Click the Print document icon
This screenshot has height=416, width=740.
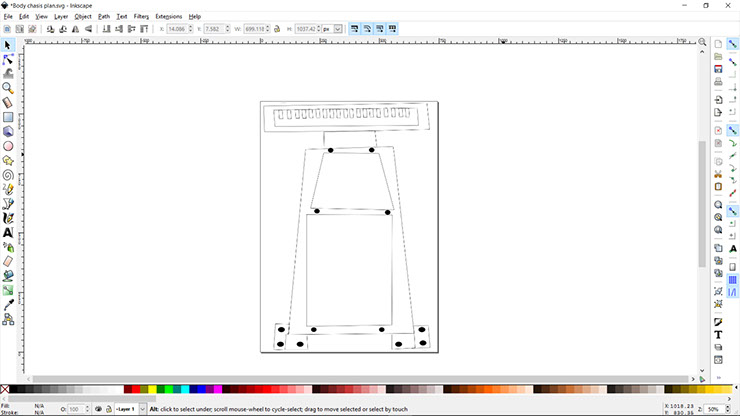point(718,82)
